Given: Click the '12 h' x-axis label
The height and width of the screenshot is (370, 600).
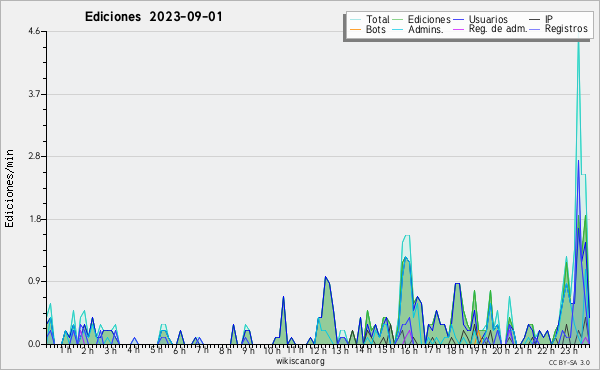Looking at the screenshot, I should point(318,350).
